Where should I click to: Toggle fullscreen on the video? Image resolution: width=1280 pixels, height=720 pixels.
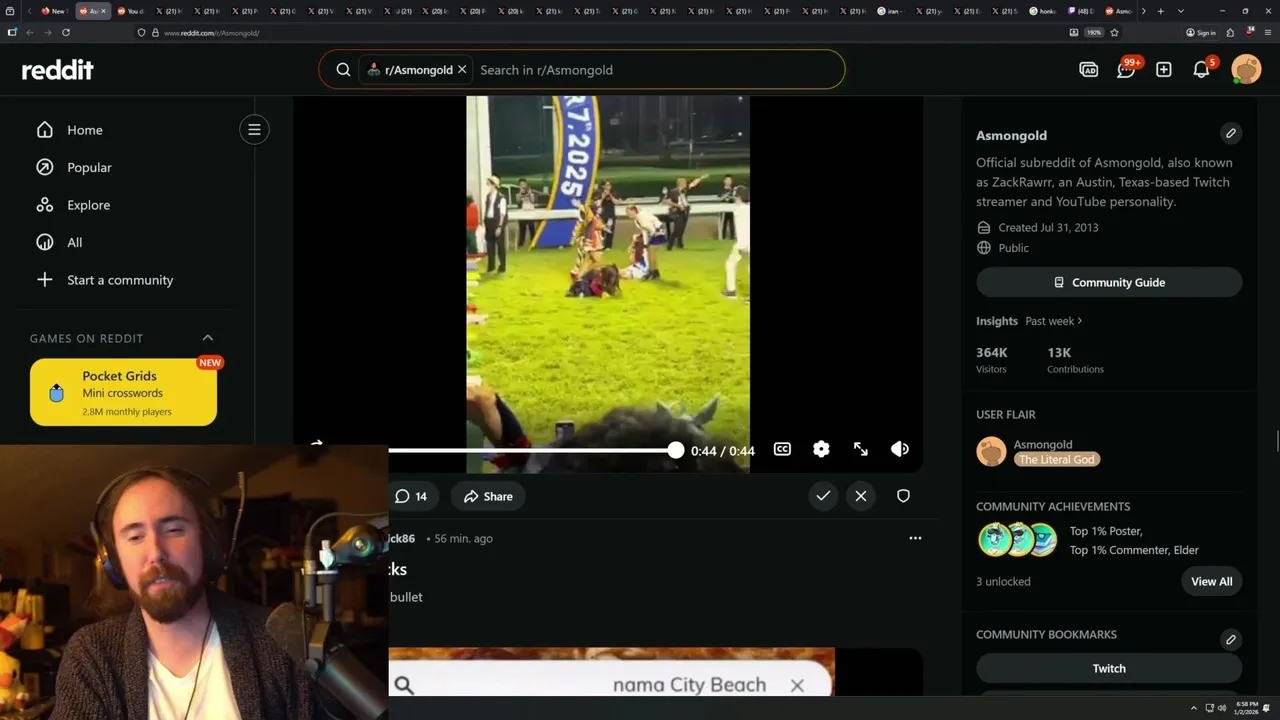coord(861,449)
